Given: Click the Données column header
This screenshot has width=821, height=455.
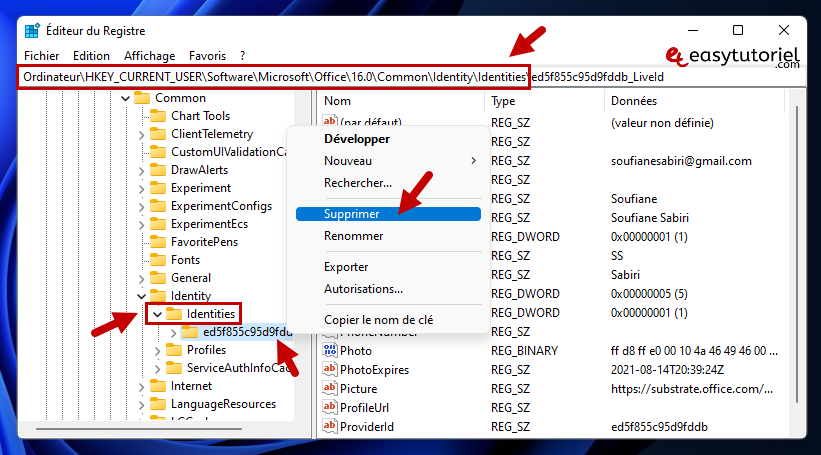Looking at the screenshot, I should pyautogui.click(x=694, y=101).
